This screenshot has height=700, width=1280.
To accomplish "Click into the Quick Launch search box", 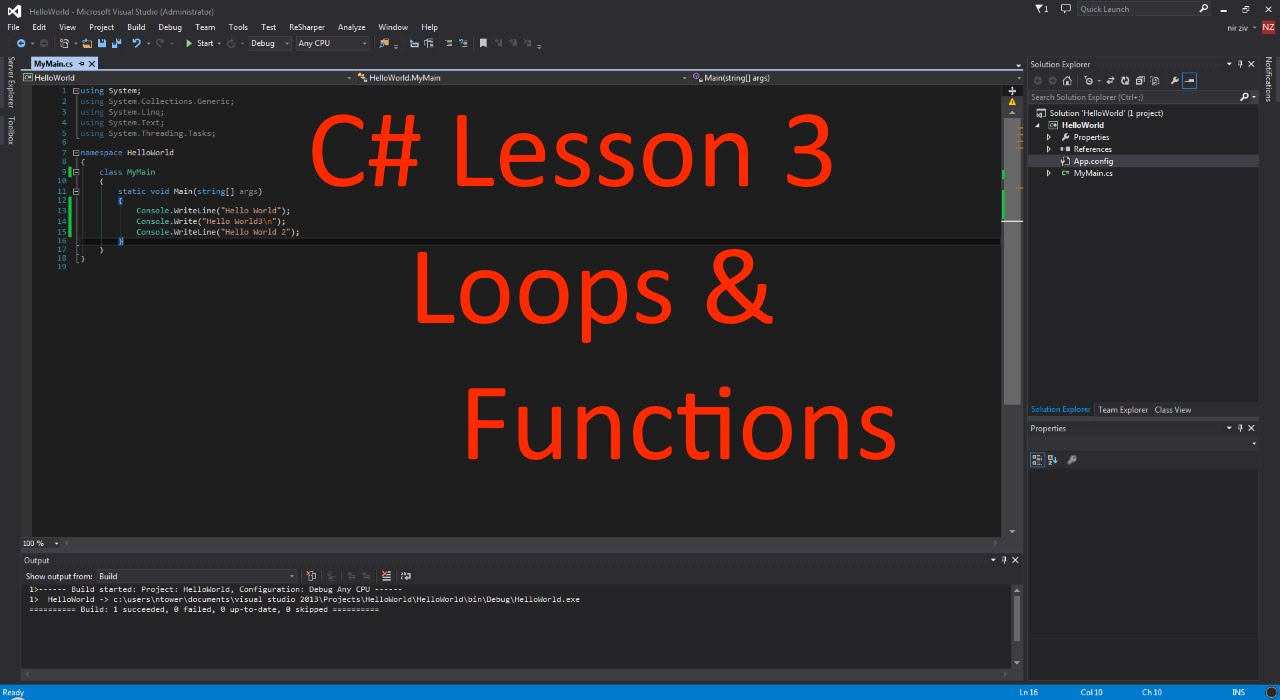I will [1144, 9].
